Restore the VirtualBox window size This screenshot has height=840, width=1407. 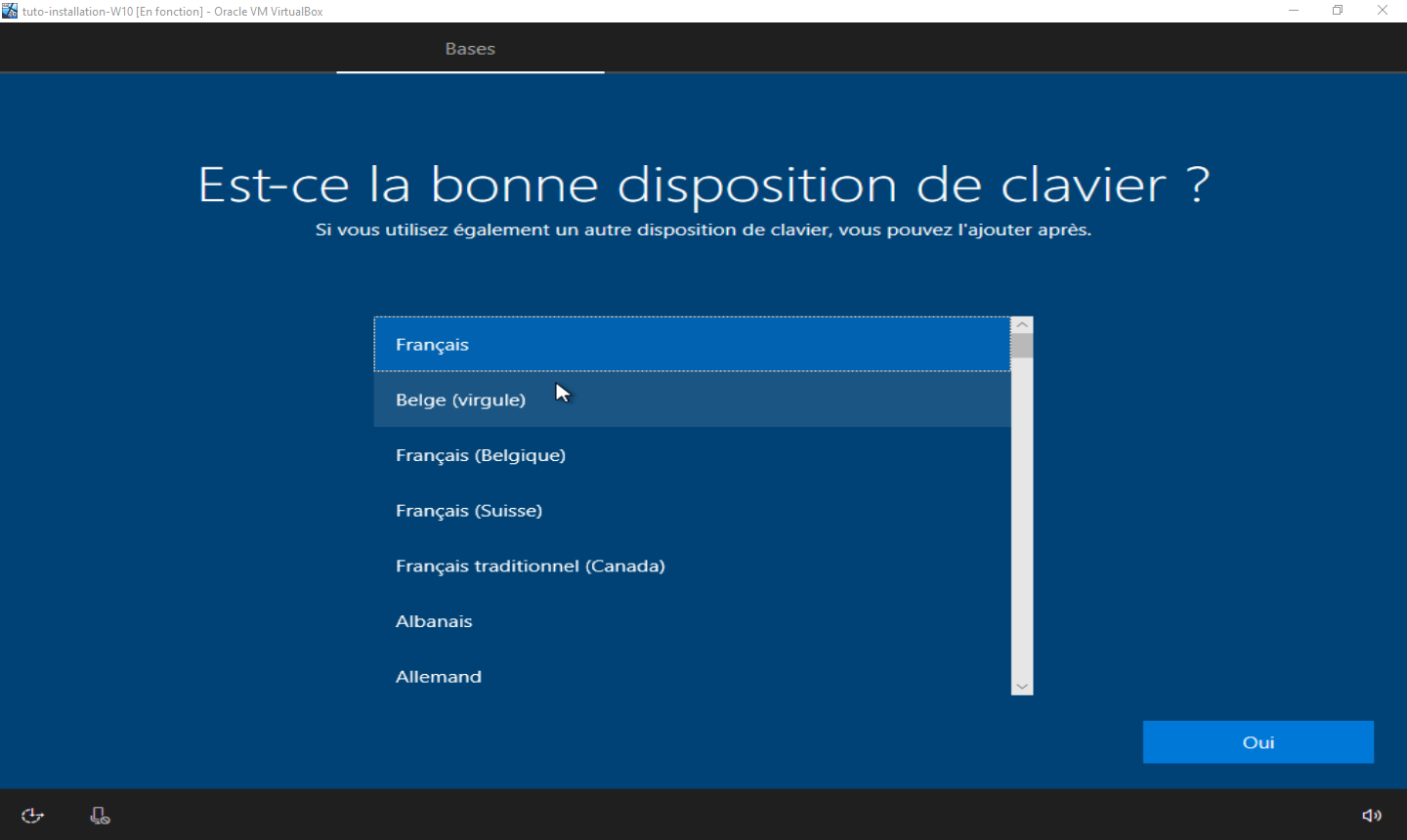tap(1337, 10)
